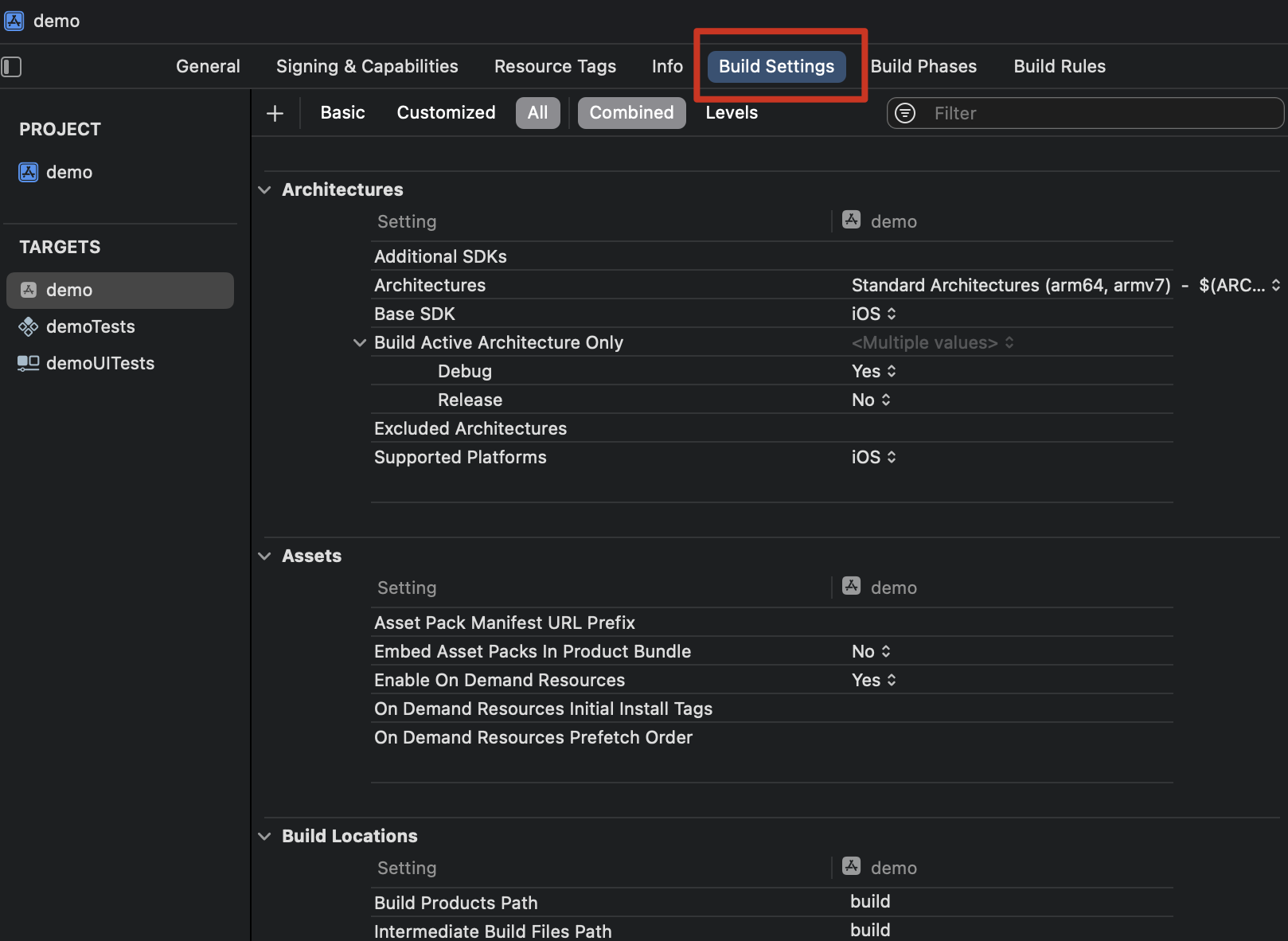The image size is (1288, 941).
Task: Change Embed Asset Packs No dropdown
Action: 871,651
